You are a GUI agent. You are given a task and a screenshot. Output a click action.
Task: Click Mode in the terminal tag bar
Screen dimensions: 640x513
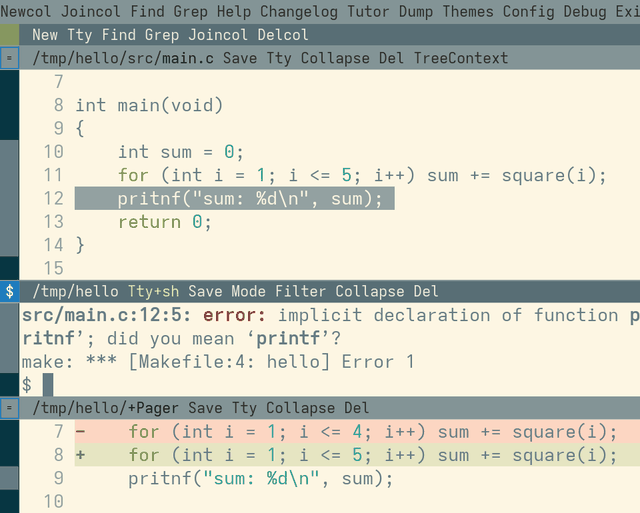click(x=249, y=291)
